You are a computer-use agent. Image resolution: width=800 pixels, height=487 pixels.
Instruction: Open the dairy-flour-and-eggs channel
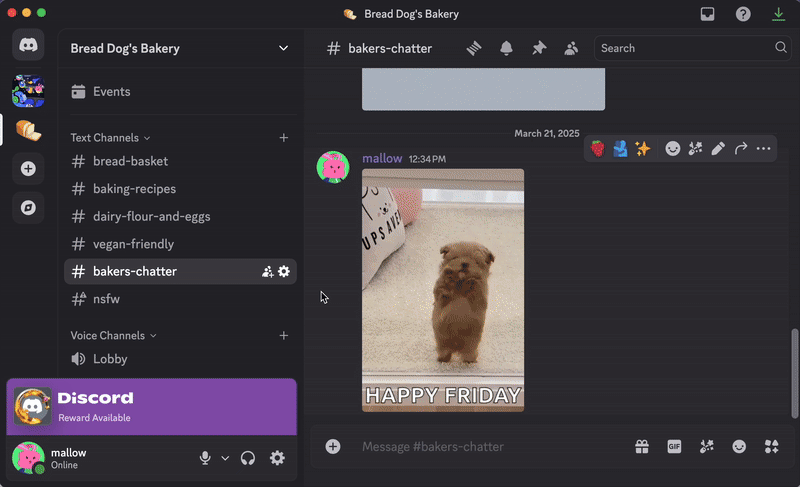click(x=151, y=216)
